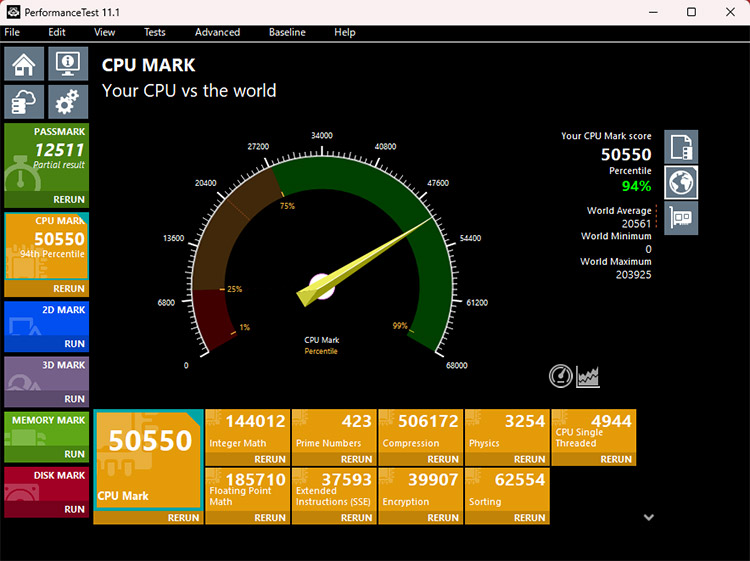This screenshot has height=561, width=750.
Task: Click the World Maximum 203925 value
Action: click(x=633, y=275)
